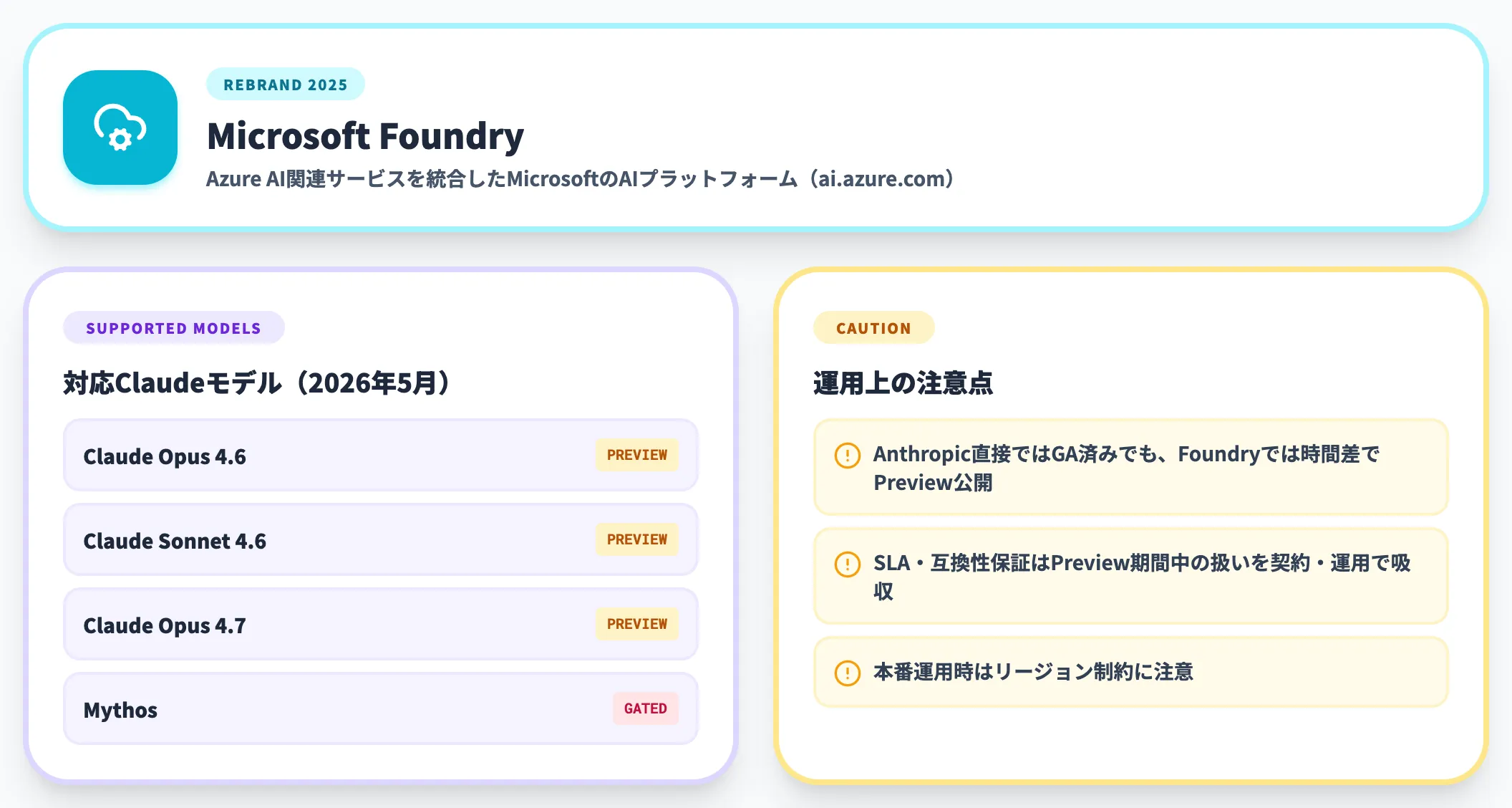Select the Claude Sonnet 4.6 model name

point(175,541)
